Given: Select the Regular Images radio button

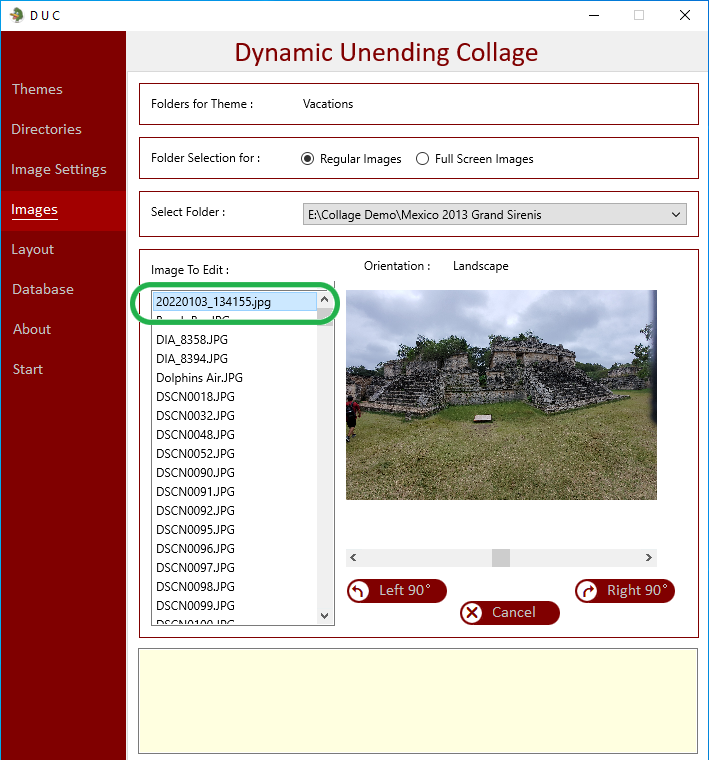Looking at the screenshot, I should [307, 158].
